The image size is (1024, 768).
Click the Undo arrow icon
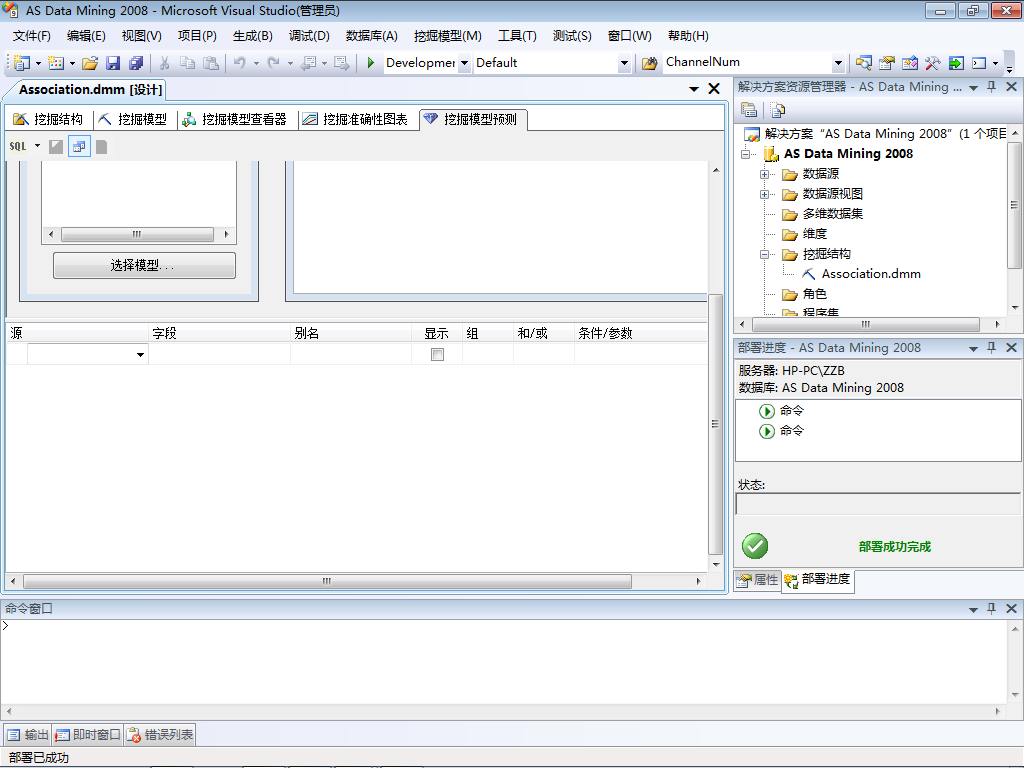click(240, 63)
